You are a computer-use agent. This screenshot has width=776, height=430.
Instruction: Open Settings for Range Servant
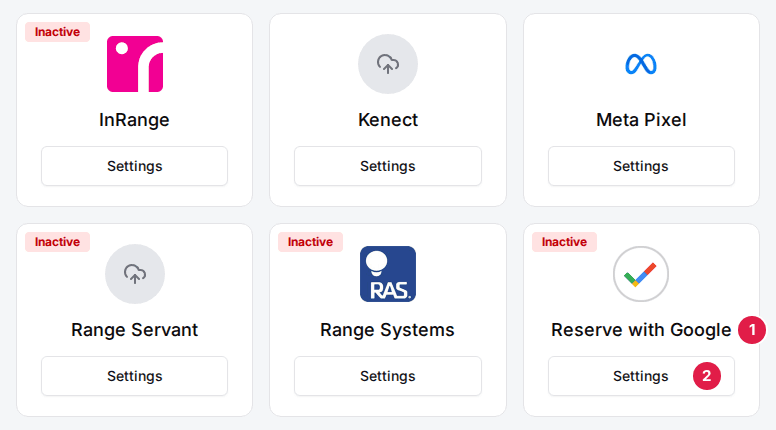[x=135, y=376]
